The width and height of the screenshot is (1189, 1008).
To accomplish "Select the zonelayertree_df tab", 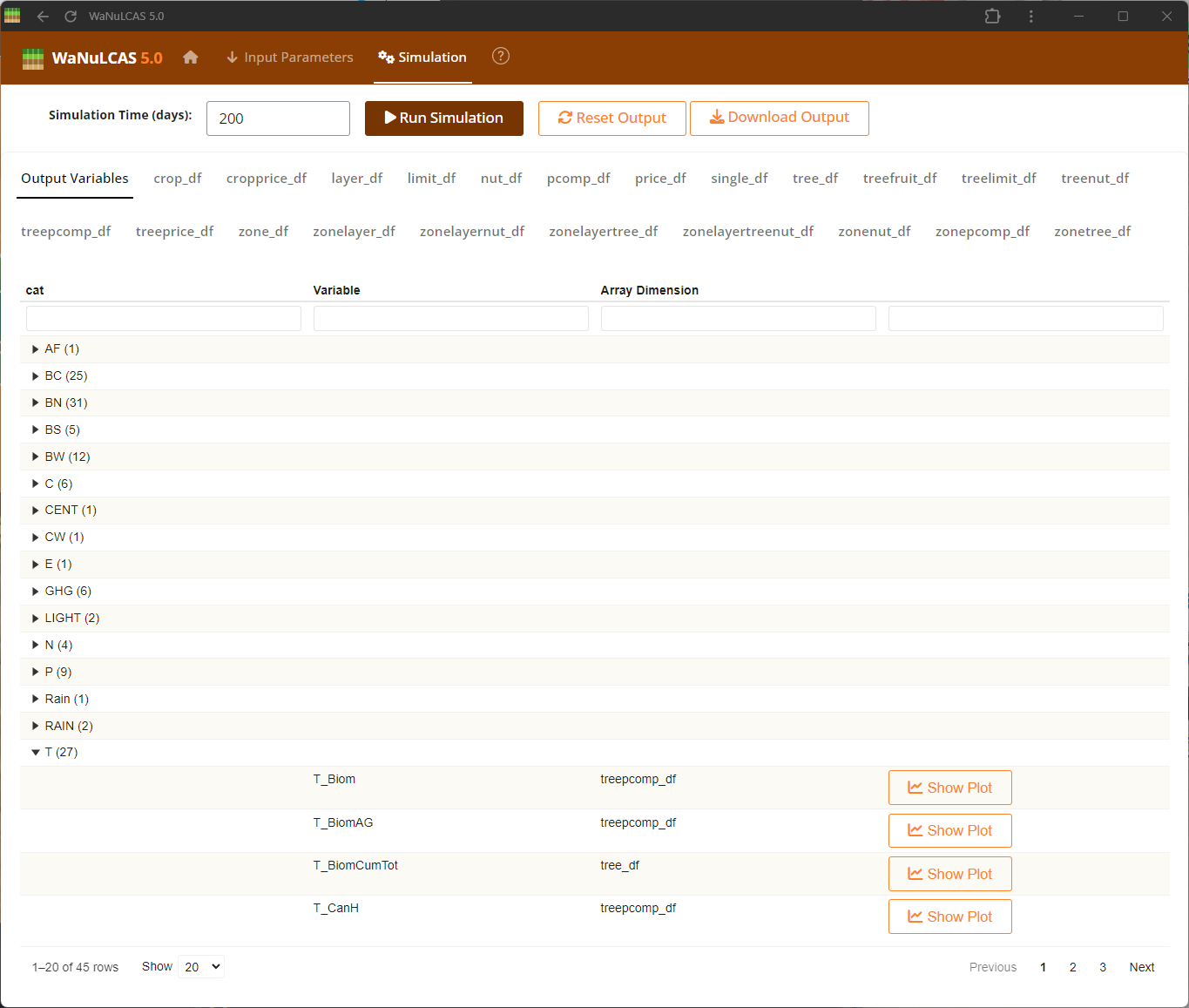I will 603,232.
